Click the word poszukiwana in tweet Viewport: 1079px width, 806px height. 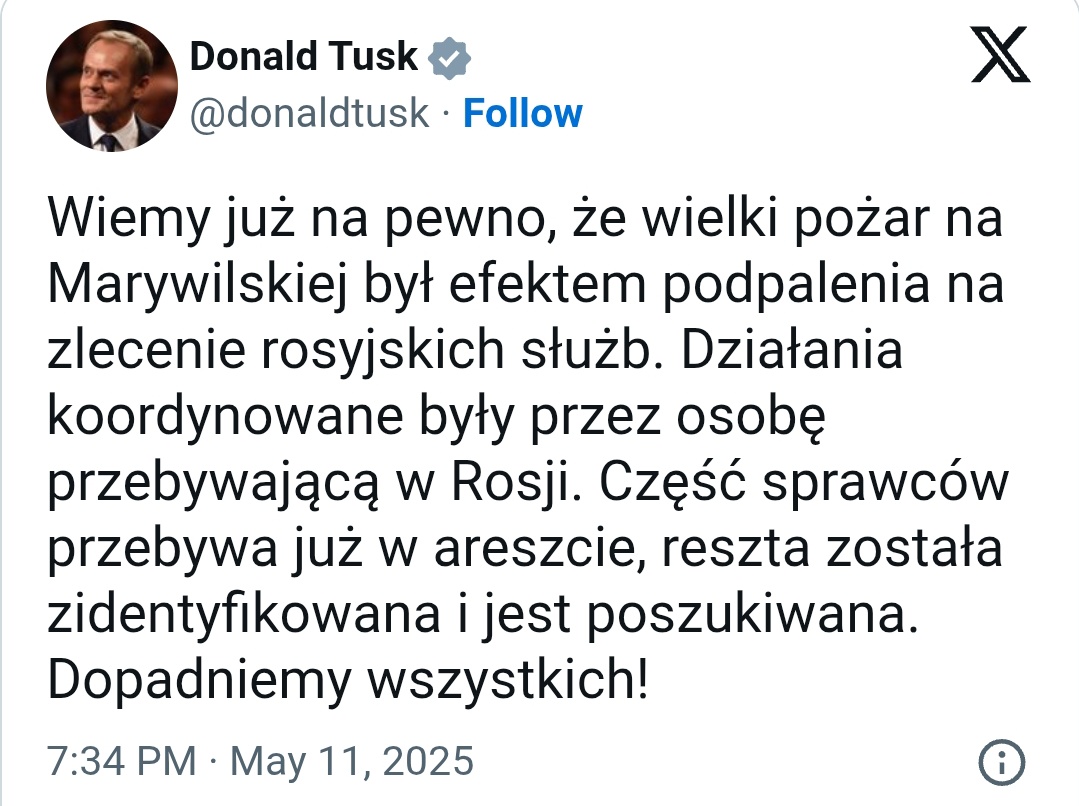[752, 615]
